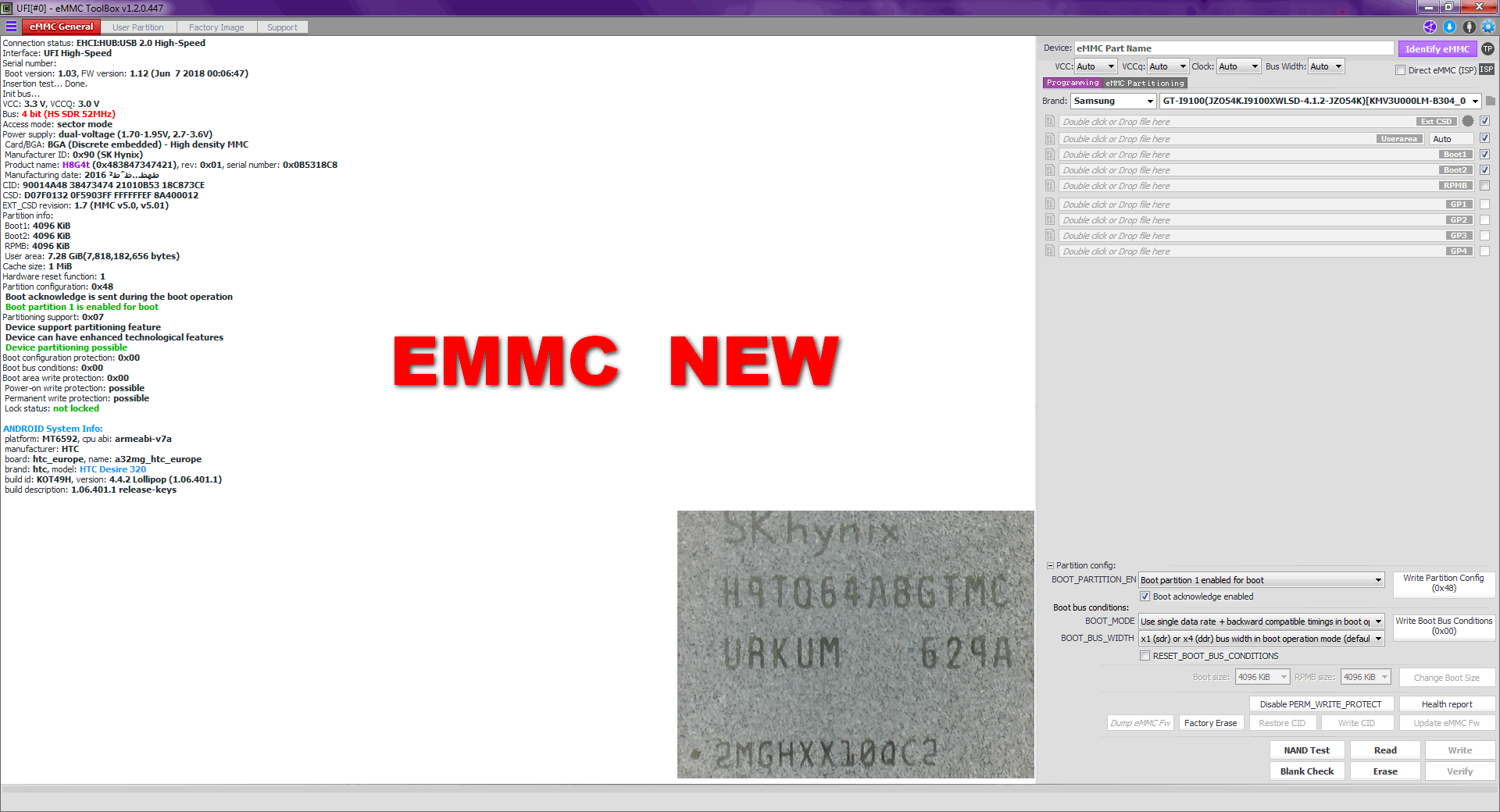1500x812 pixels.
Task: Open the Support tab
Action: [x=282, y=27]
